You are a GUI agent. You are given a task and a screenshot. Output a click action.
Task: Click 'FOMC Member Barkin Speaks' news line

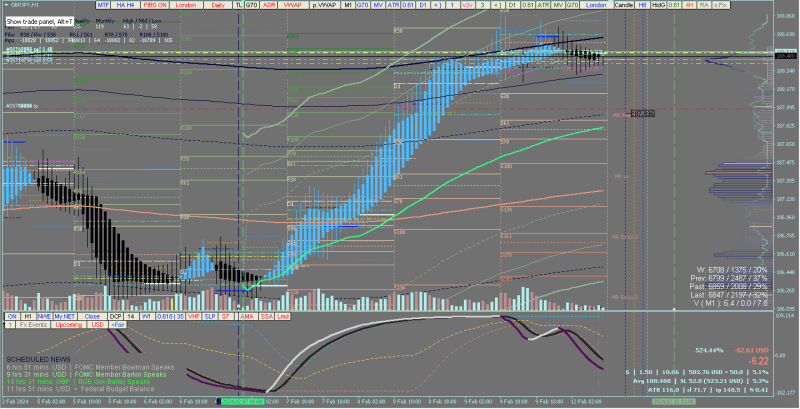[120, 374]
